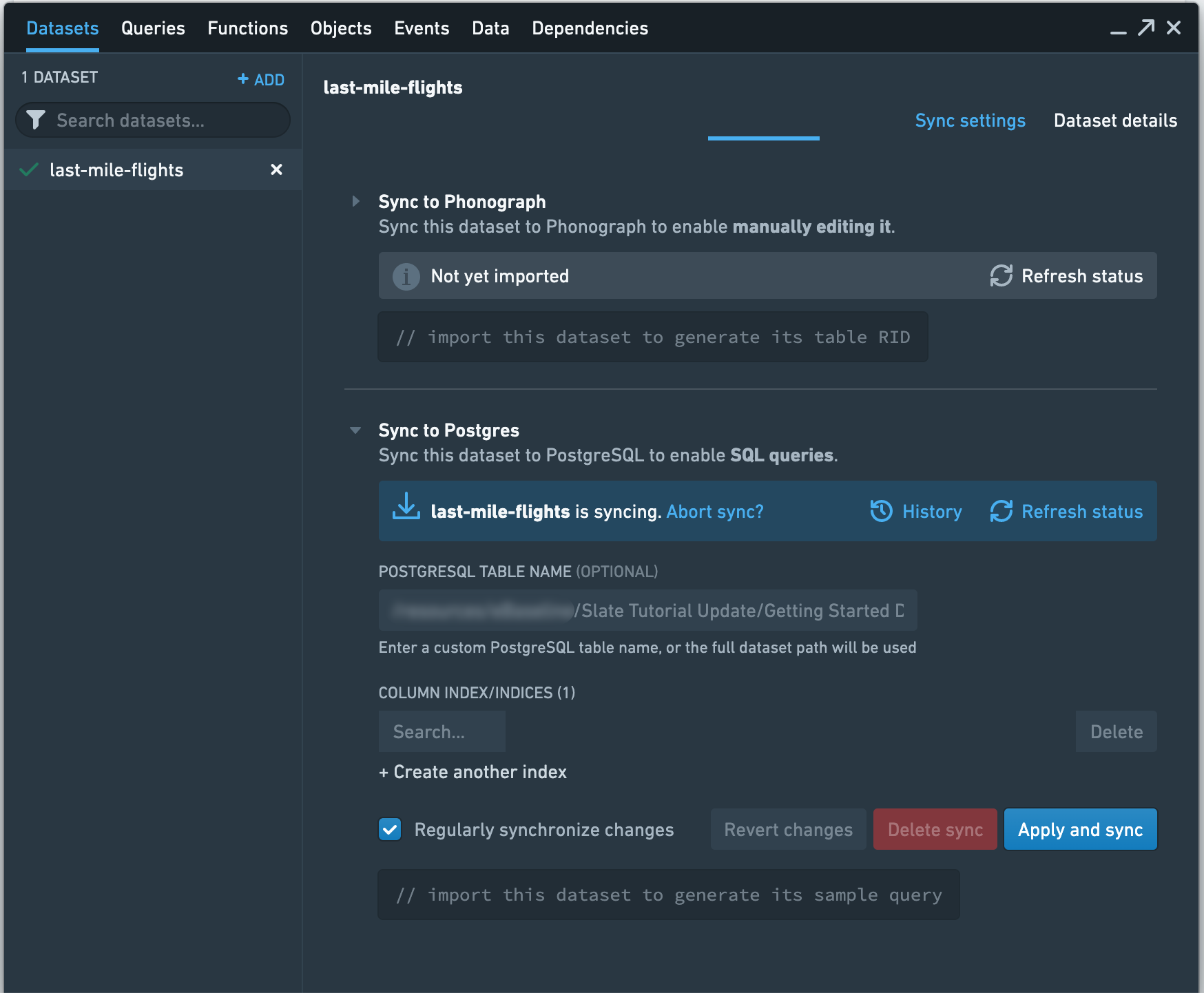Viewport: 1204px width, 993px height.
Task: Click the Abort sync link
Action: click(x=715, y=512)
